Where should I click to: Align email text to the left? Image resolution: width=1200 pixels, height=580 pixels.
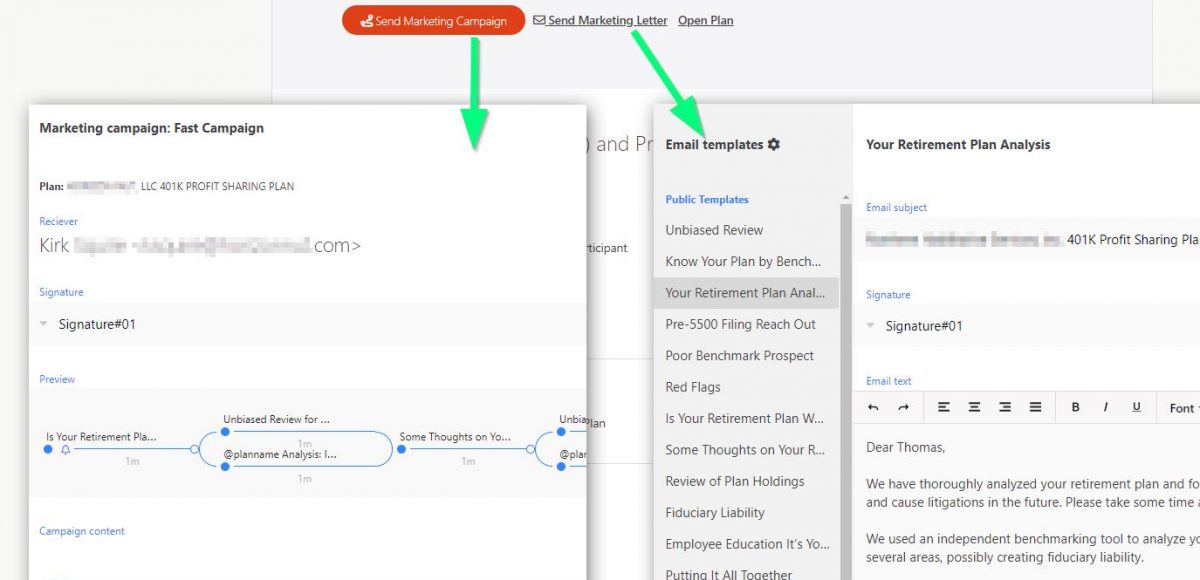(944, 407)
